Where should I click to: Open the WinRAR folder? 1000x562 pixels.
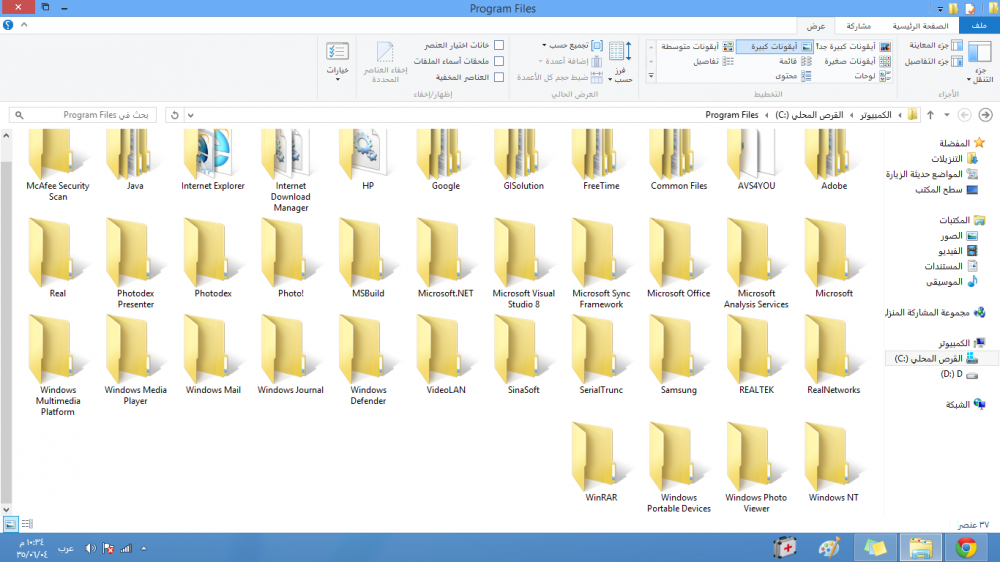(602, 459)
